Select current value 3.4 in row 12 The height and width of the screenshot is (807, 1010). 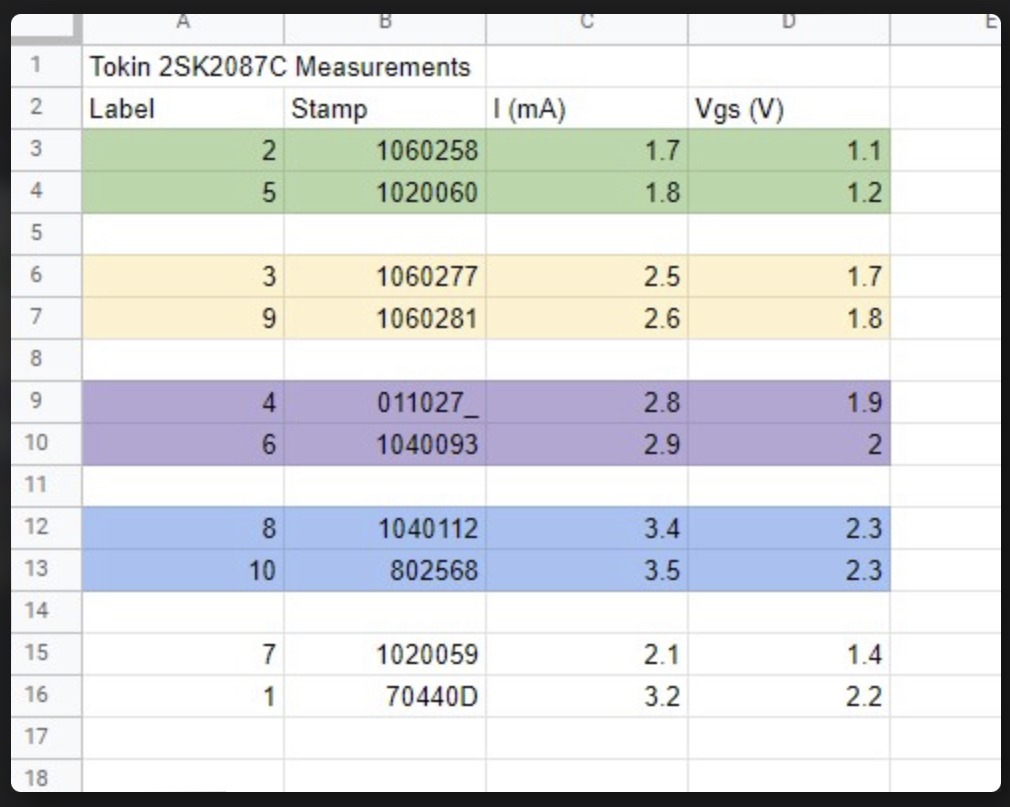587,528
